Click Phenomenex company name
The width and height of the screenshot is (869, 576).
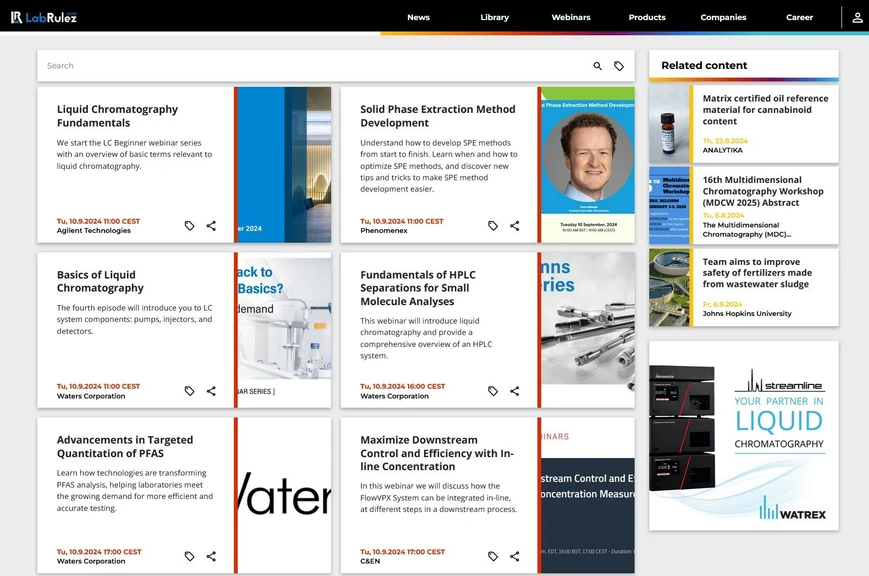[x=384, y=231]
